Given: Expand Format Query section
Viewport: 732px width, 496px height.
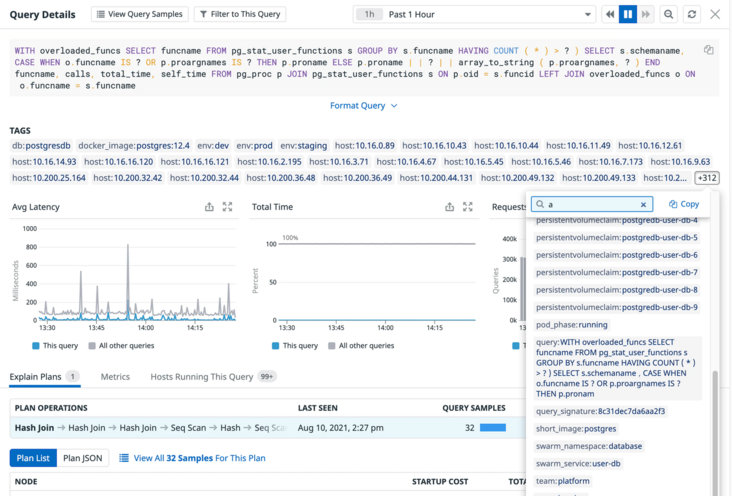Looking at the screenshot, I should point(364,106).
